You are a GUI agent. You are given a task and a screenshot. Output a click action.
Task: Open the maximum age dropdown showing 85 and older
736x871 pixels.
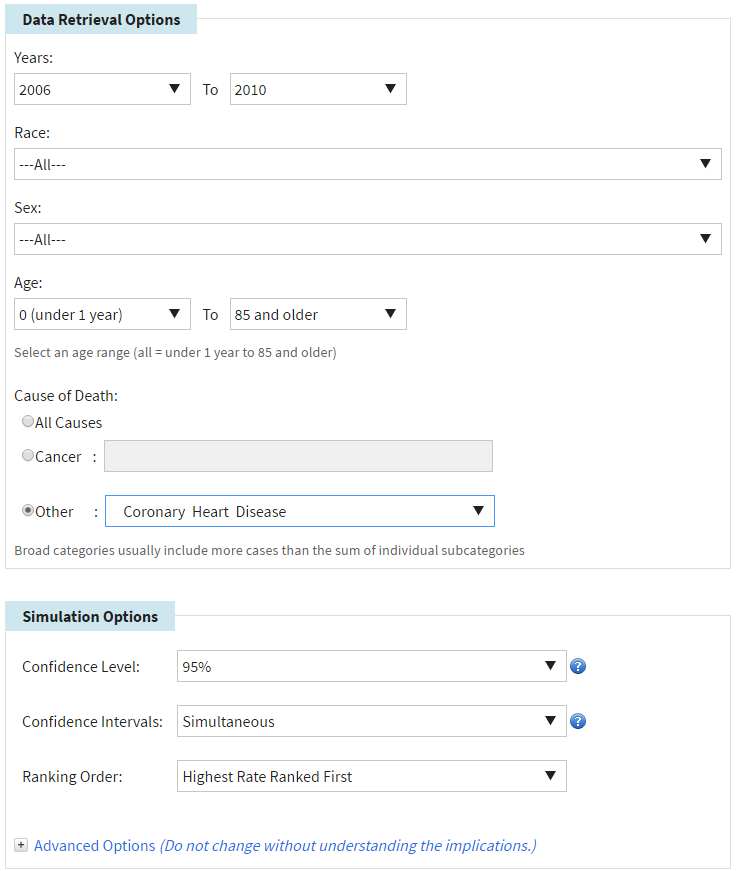318,314
